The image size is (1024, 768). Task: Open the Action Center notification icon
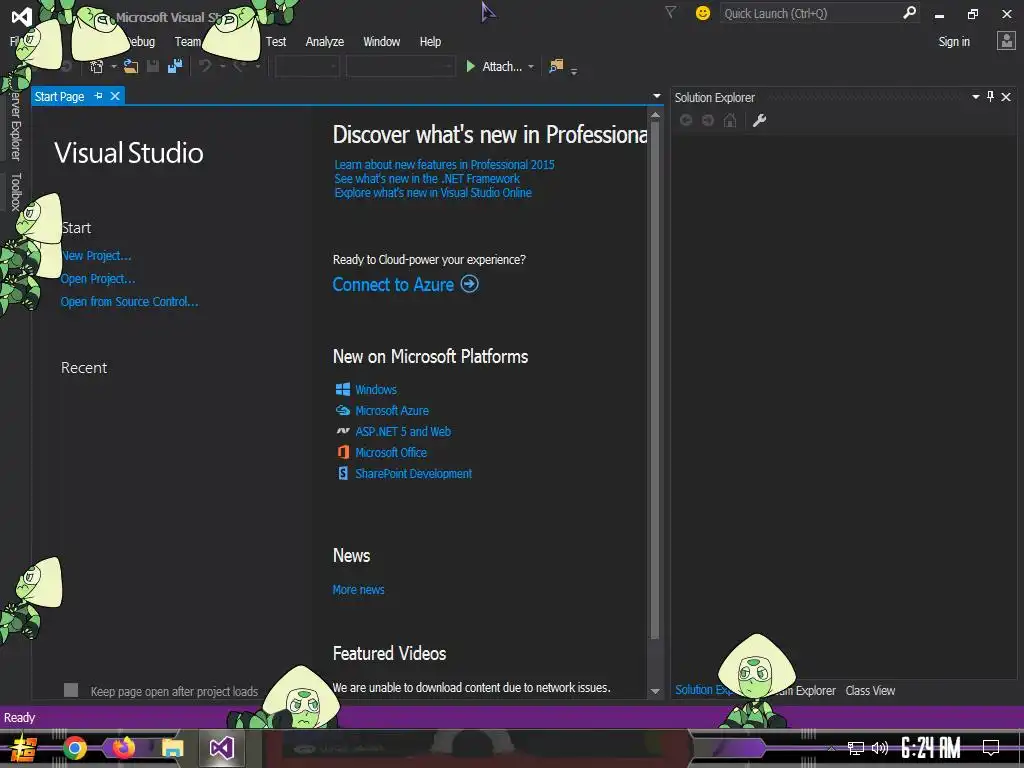click(x=991, y=748)
